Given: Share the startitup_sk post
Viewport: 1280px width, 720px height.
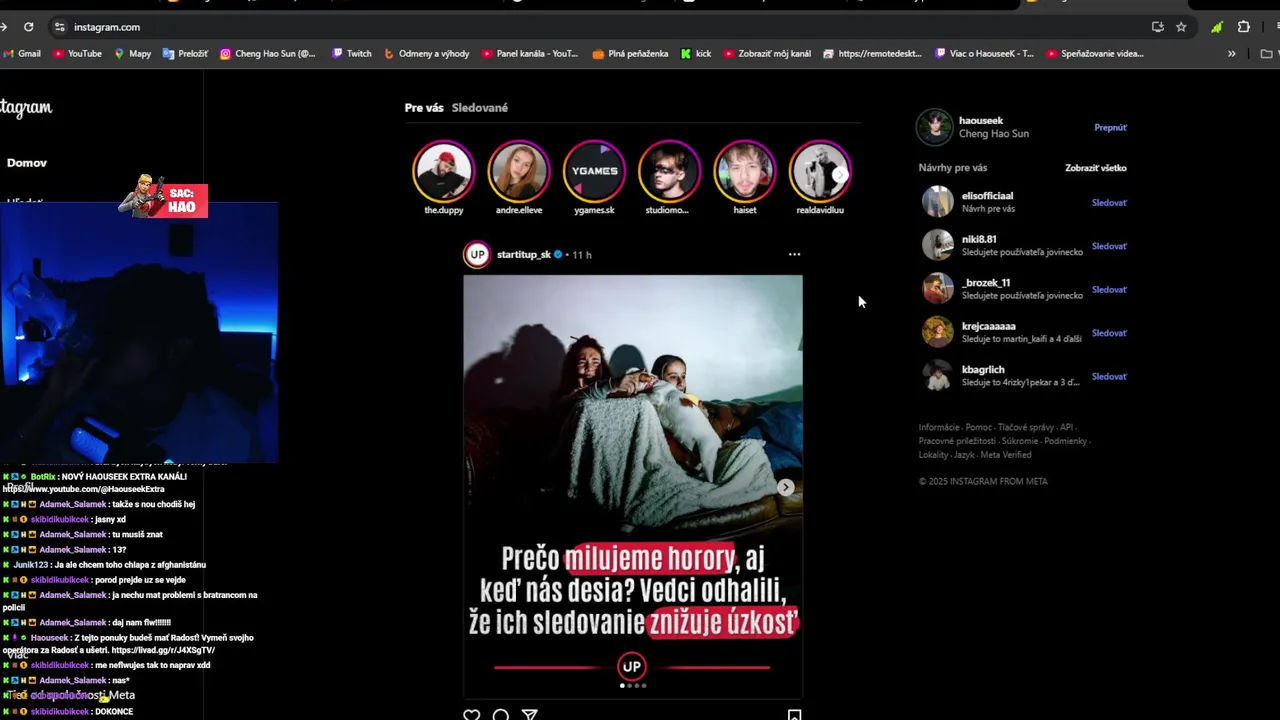Looking at the screenshot, I should pyautogui.click(x=530, y=715).
